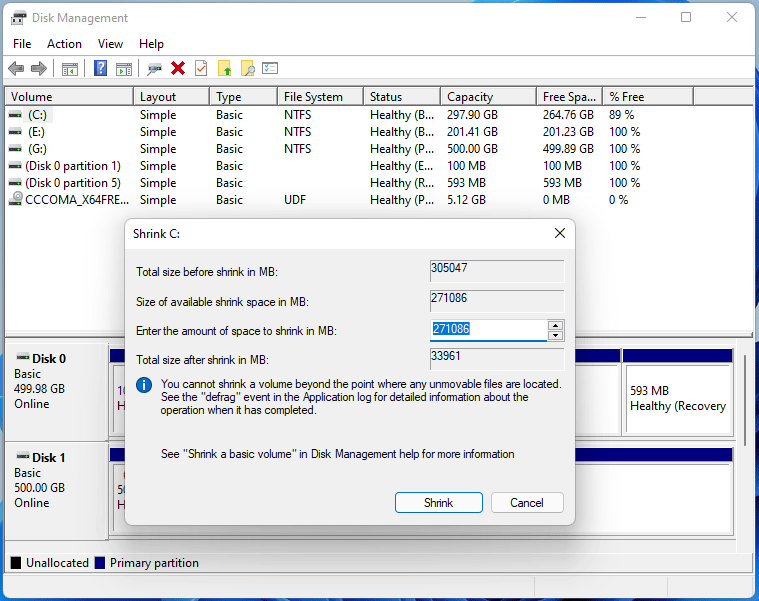Image resolution: width=759 pixels, height=601 pixels.
Task: Click the UDF file system cell
Action: coord(295,200)
